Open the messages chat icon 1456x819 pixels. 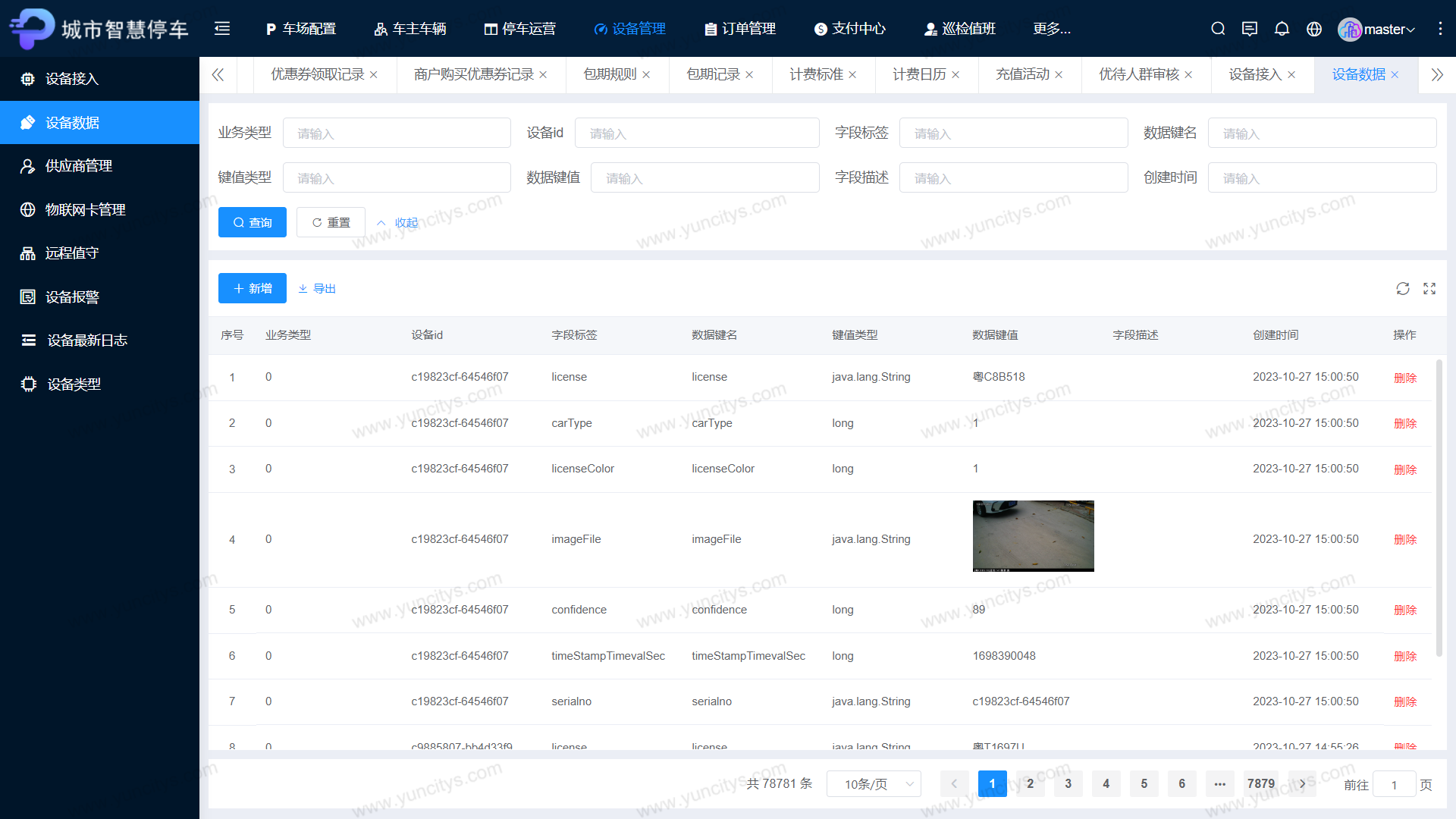(x=1250, y=29)
